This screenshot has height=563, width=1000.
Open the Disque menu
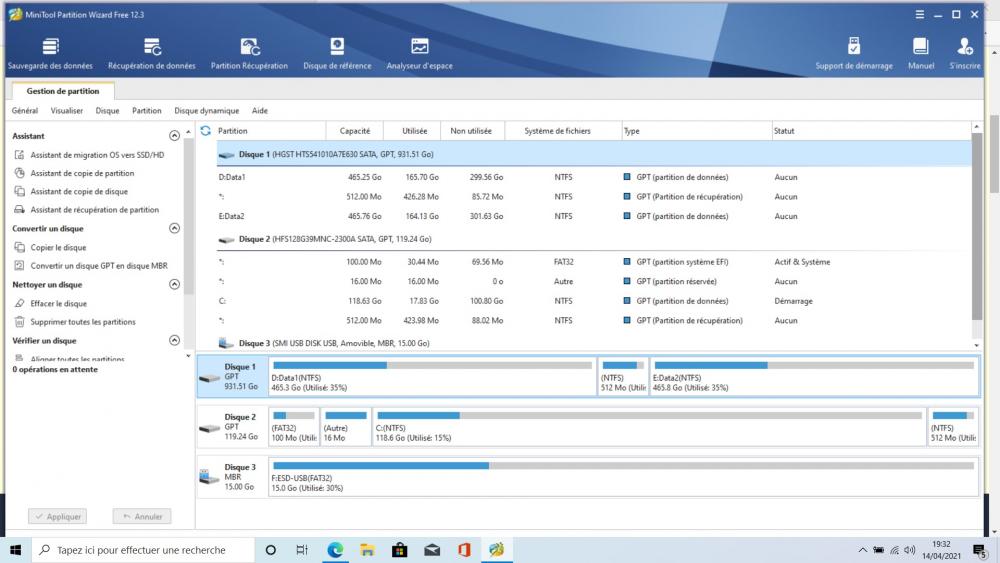pyautogui.click(x=107, y=111)
